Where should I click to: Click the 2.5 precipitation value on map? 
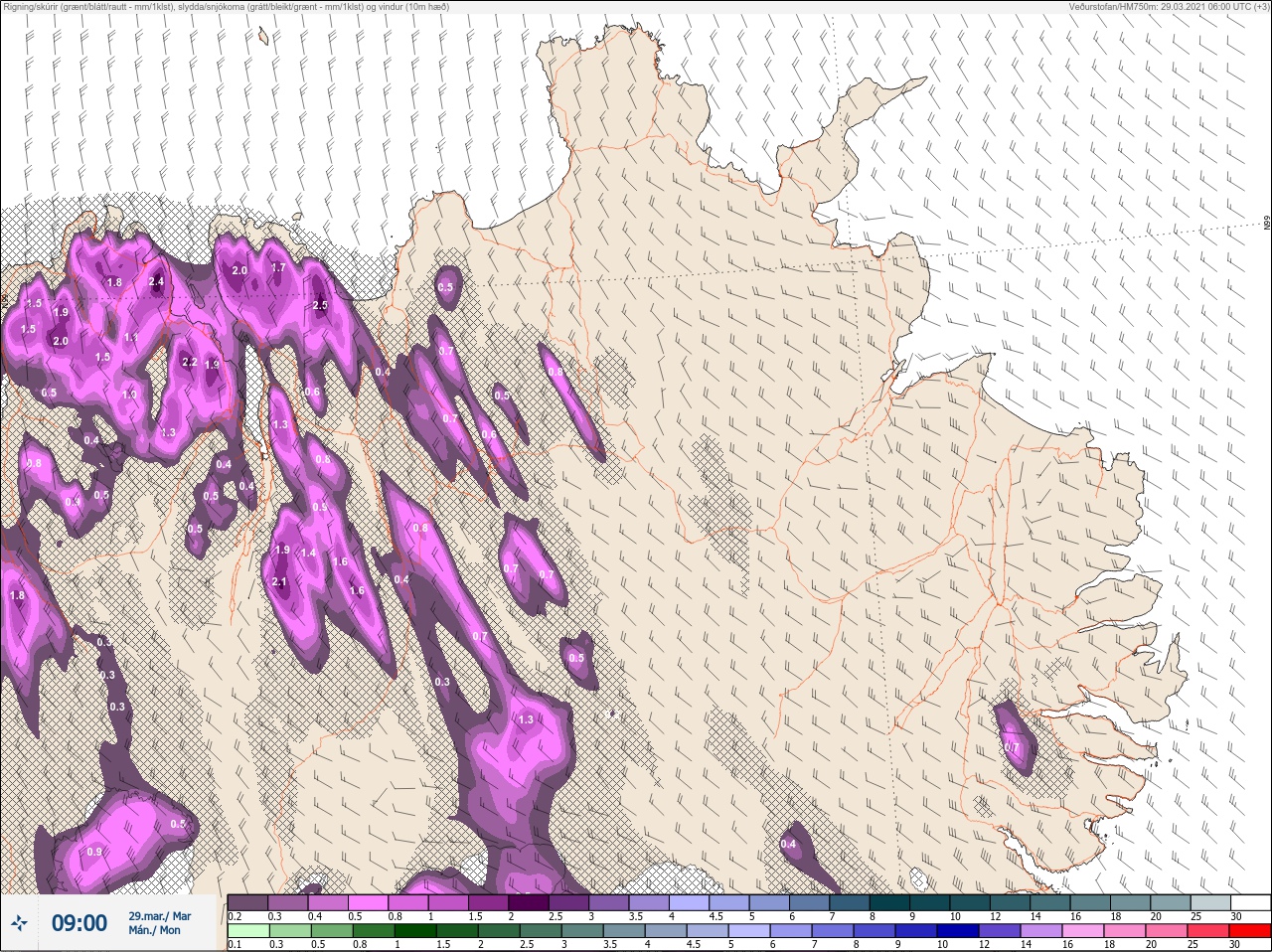coord(320,305)
